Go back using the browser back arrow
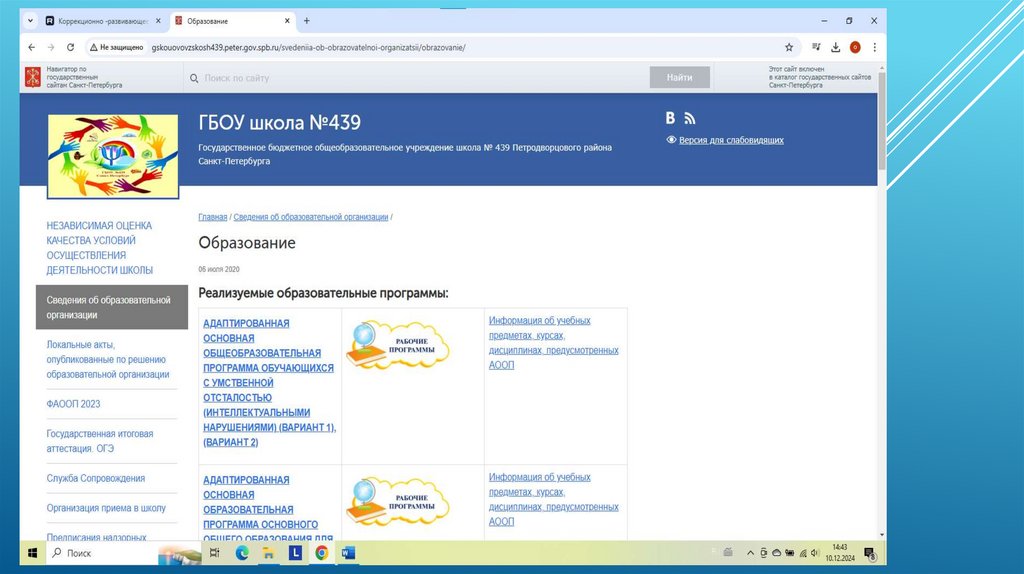 coord(32,47)
